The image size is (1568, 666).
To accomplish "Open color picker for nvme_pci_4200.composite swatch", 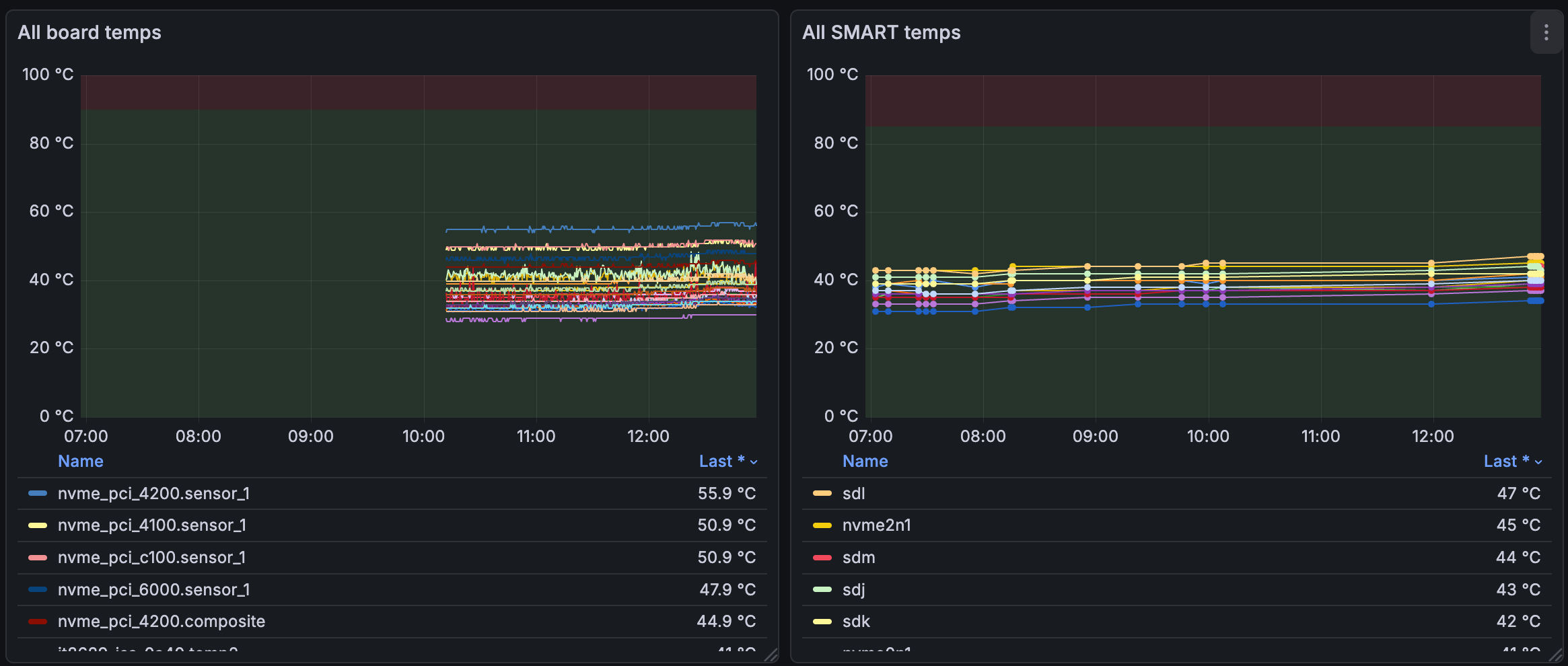I will pyautogui.click(x=38, y=622).
